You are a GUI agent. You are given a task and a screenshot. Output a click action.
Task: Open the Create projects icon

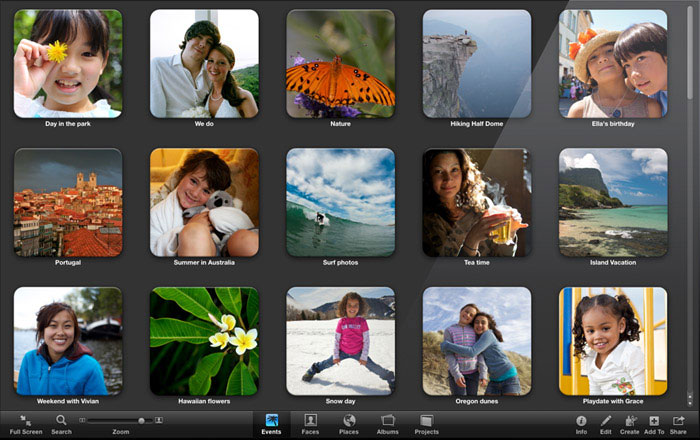click(630, 421)
